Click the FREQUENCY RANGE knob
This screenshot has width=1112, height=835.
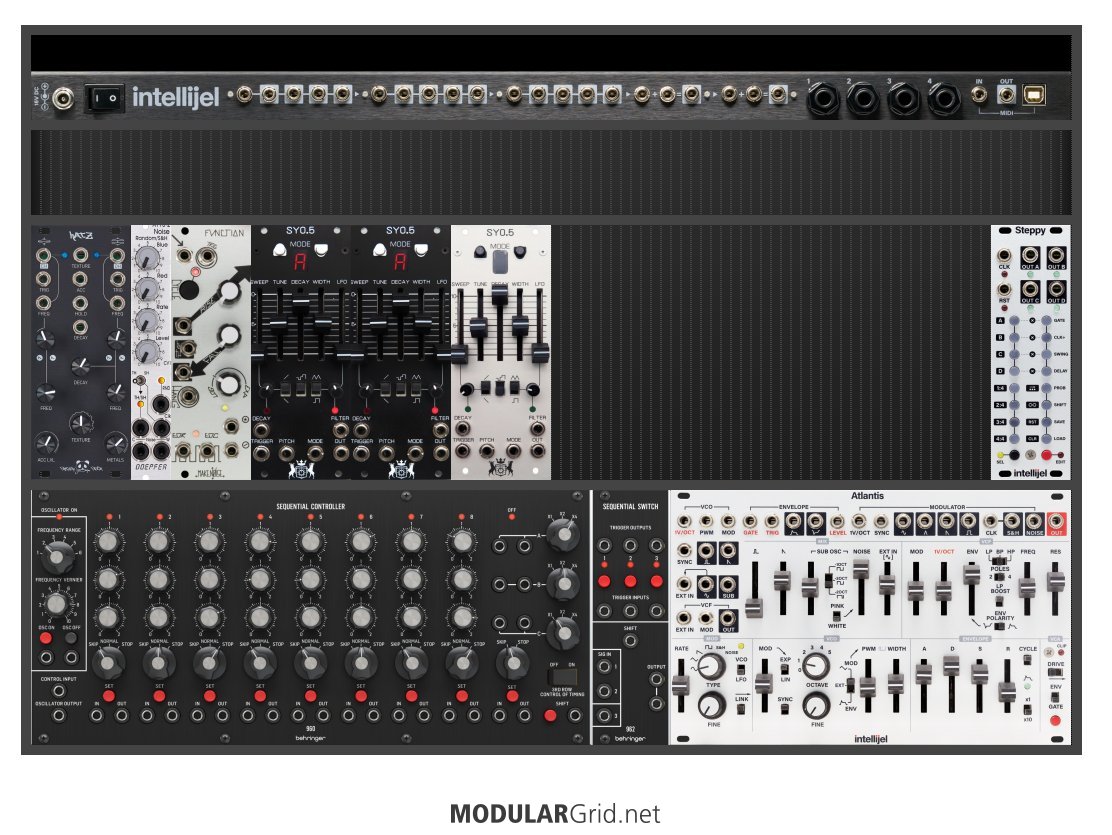pos(58,558)
